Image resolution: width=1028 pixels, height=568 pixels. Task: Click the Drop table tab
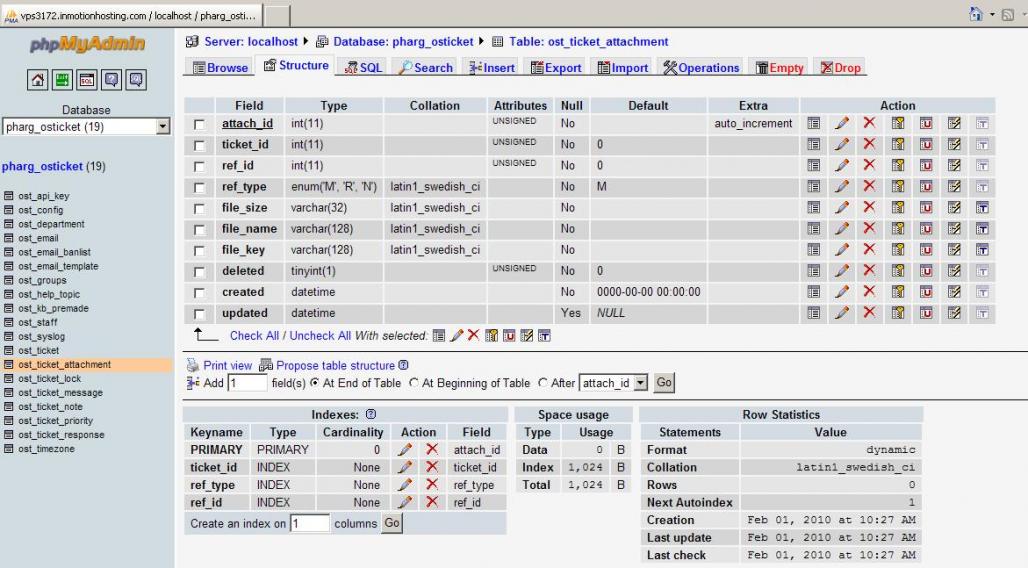pos(840,68)
